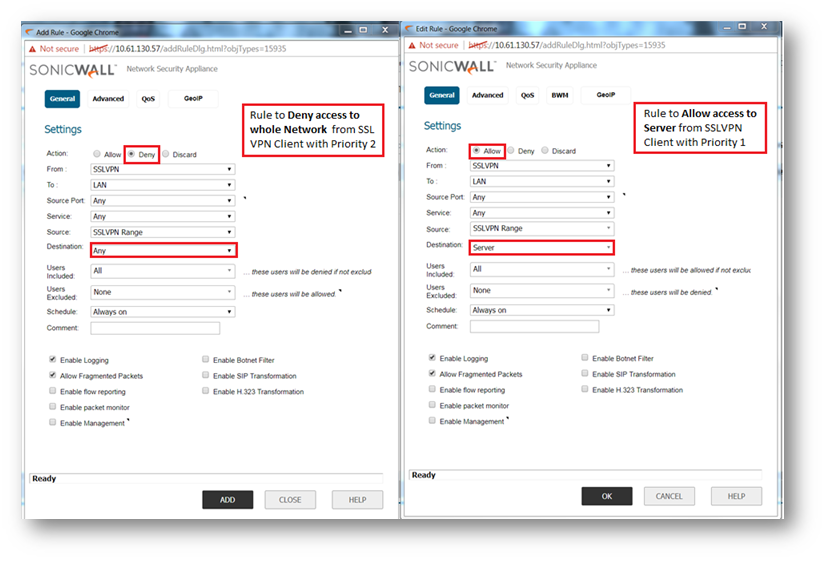The image size is (826, 561).
Task: Open the BWM tab in Edit Rule dialog
Action: [x=559, y=96]
